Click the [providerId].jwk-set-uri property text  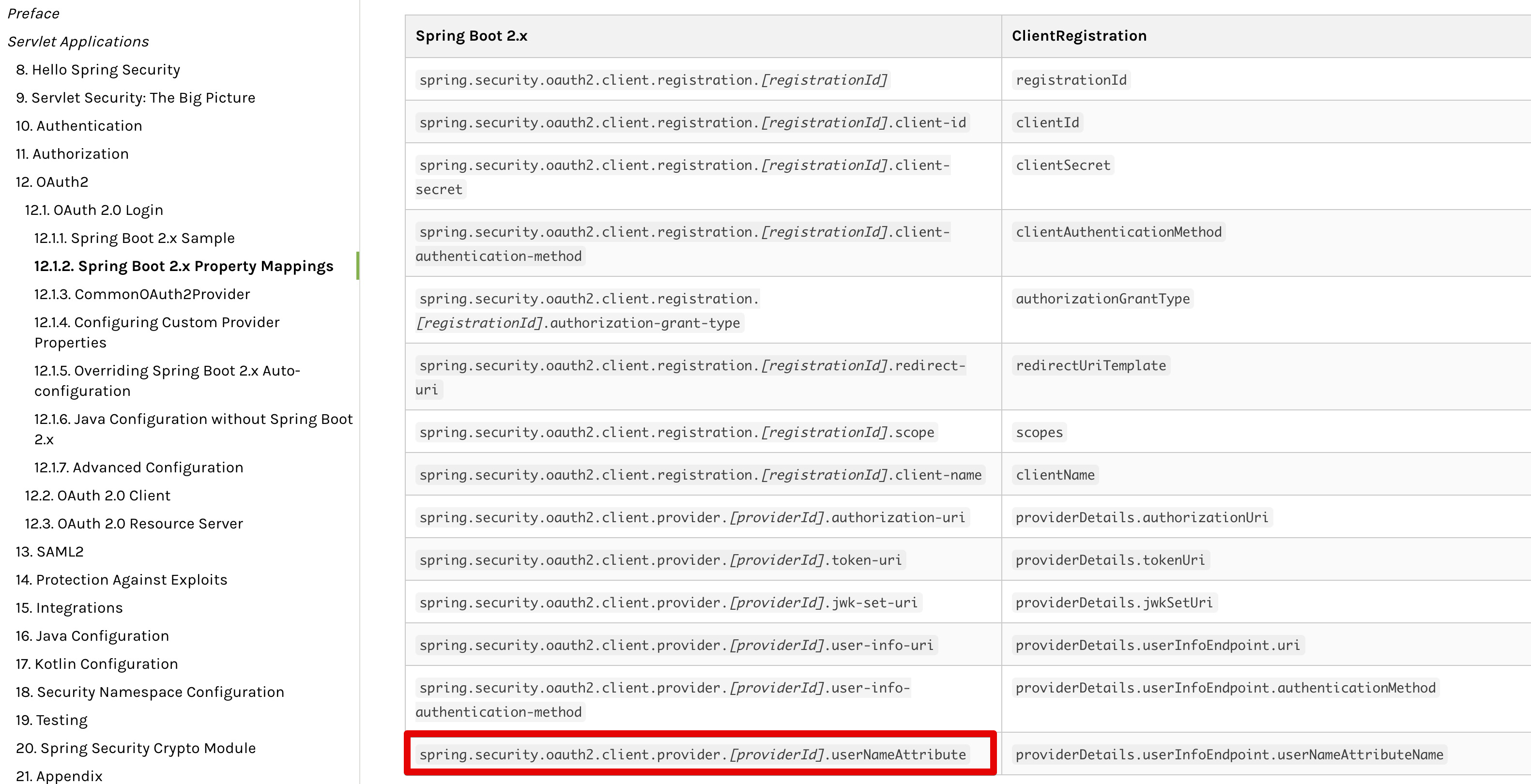click(669, 602)
